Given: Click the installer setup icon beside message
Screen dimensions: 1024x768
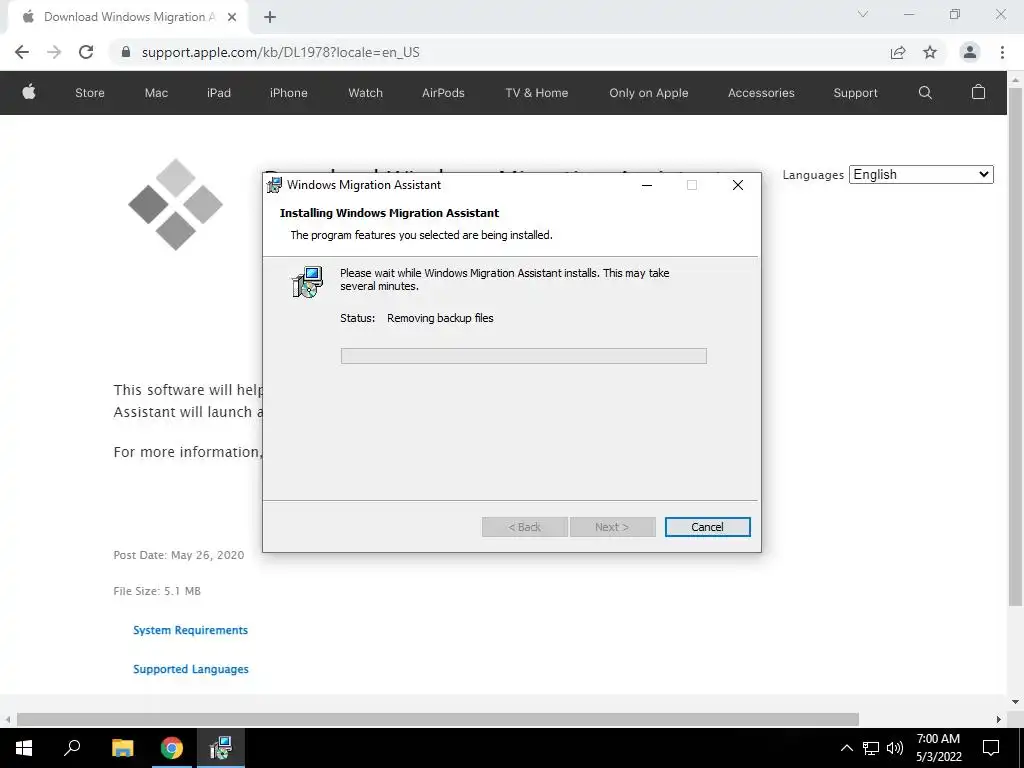Looking at the screenshot, I should tap(307, 282).
